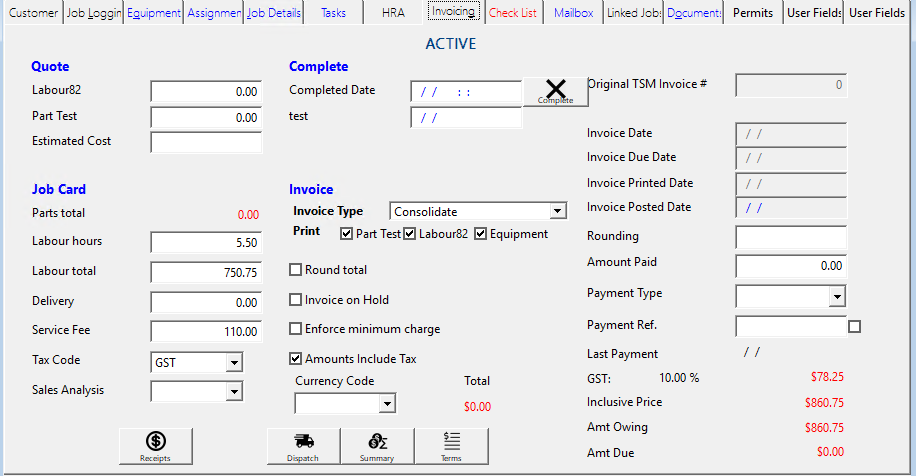Image resolution: width=916 pixels, height=476 pixels.
Task: Open the Currency Code dropdown
Action: click(387, 404)
